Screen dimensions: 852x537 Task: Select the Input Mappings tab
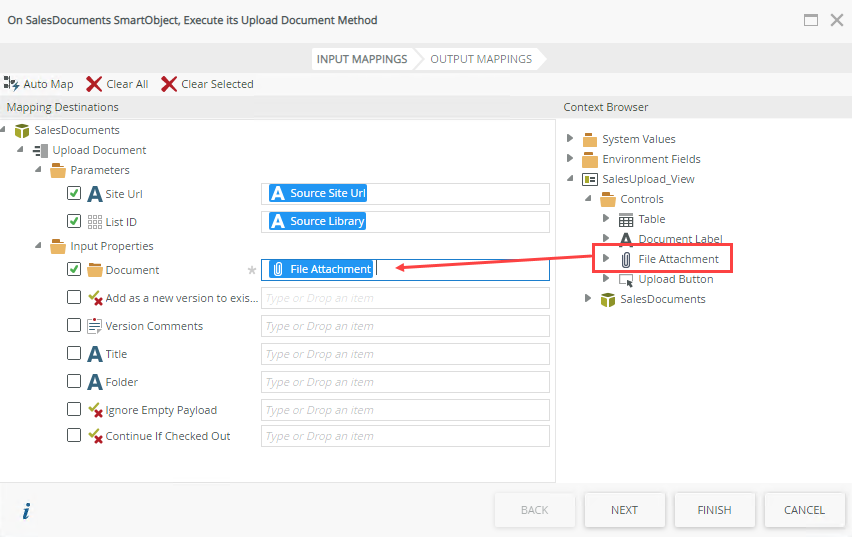click(x=362, y=59)
